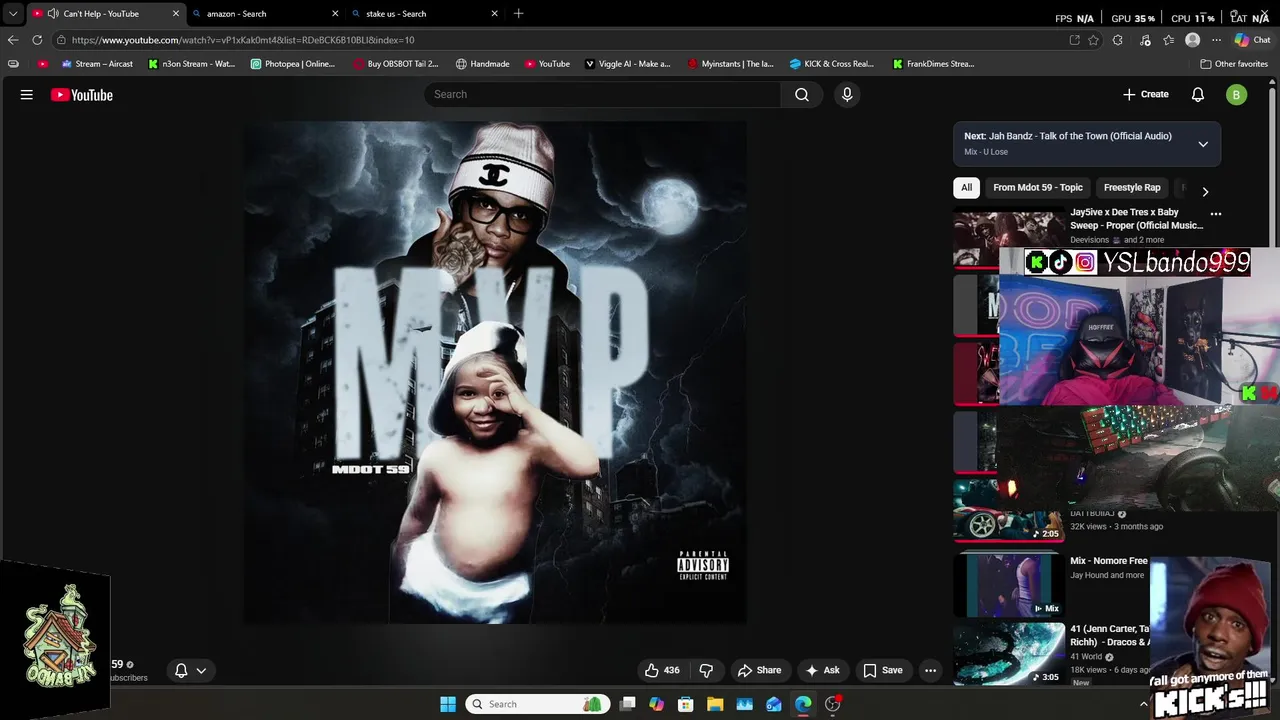This screenshot has width=1280, height=720.
Task: Open options dots for Jay5ive Proper video
Action: (x=1216, y=214)
